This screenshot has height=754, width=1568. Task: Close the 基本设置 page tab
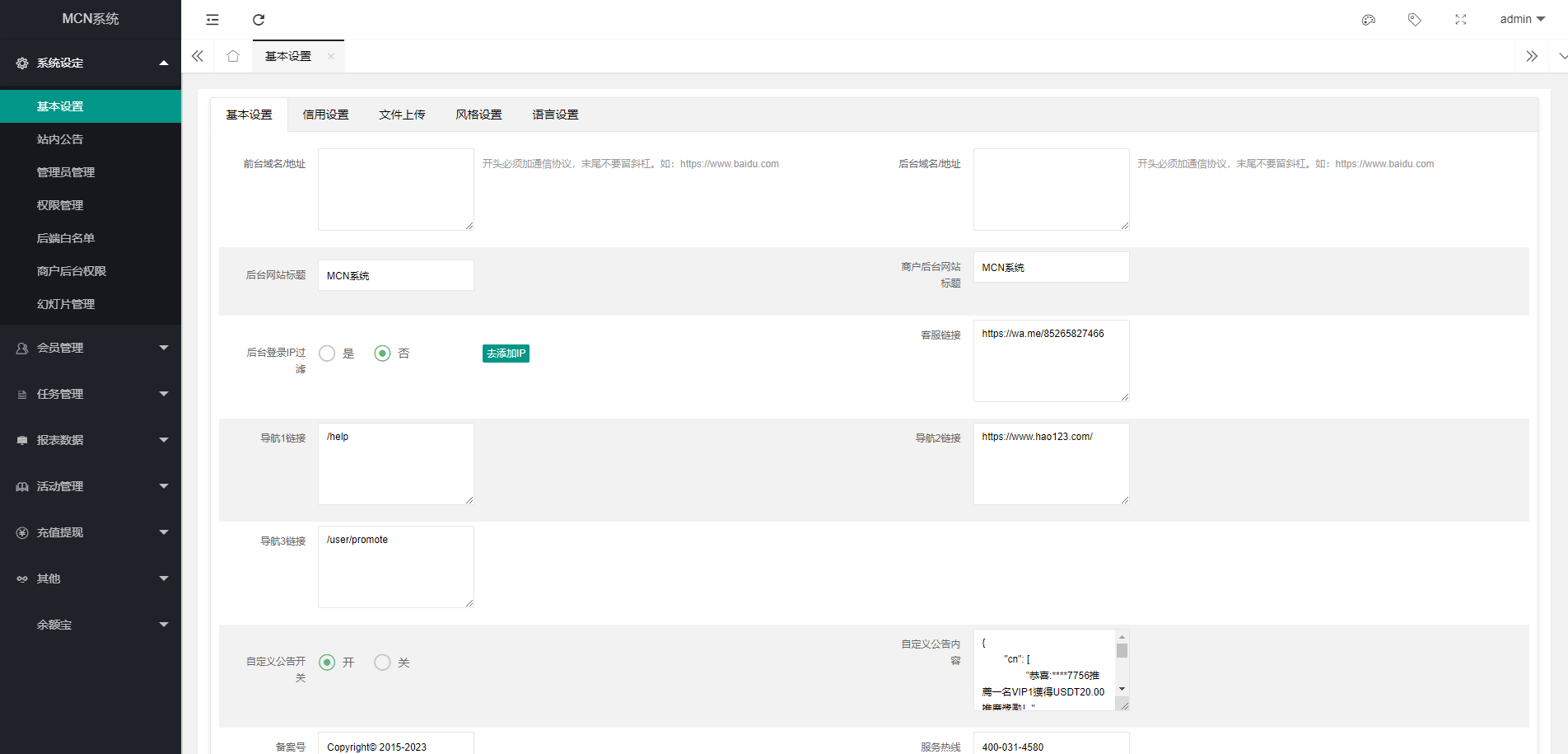(331, 57)
